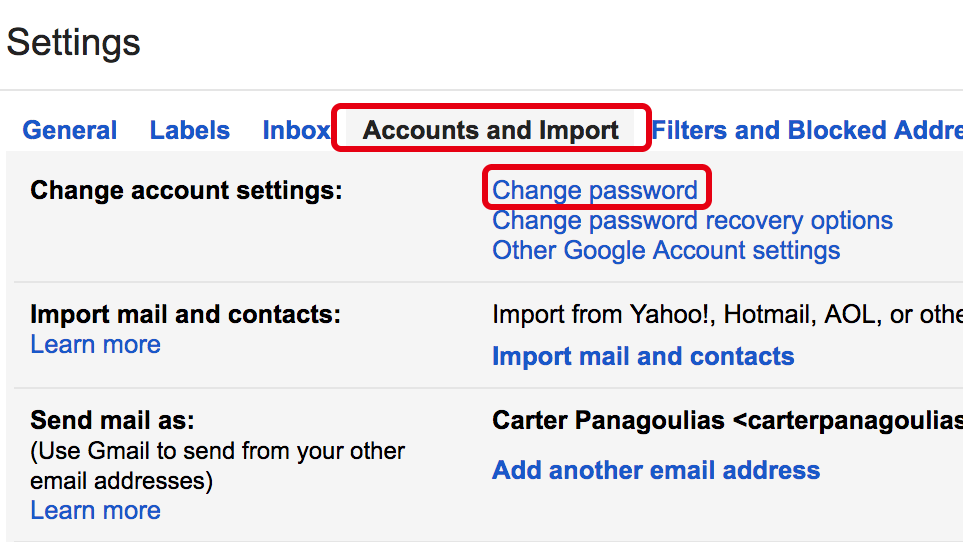Select the Accounts and Import tab
The width and height of the screenshot is (963, 542).
point(491,131)
